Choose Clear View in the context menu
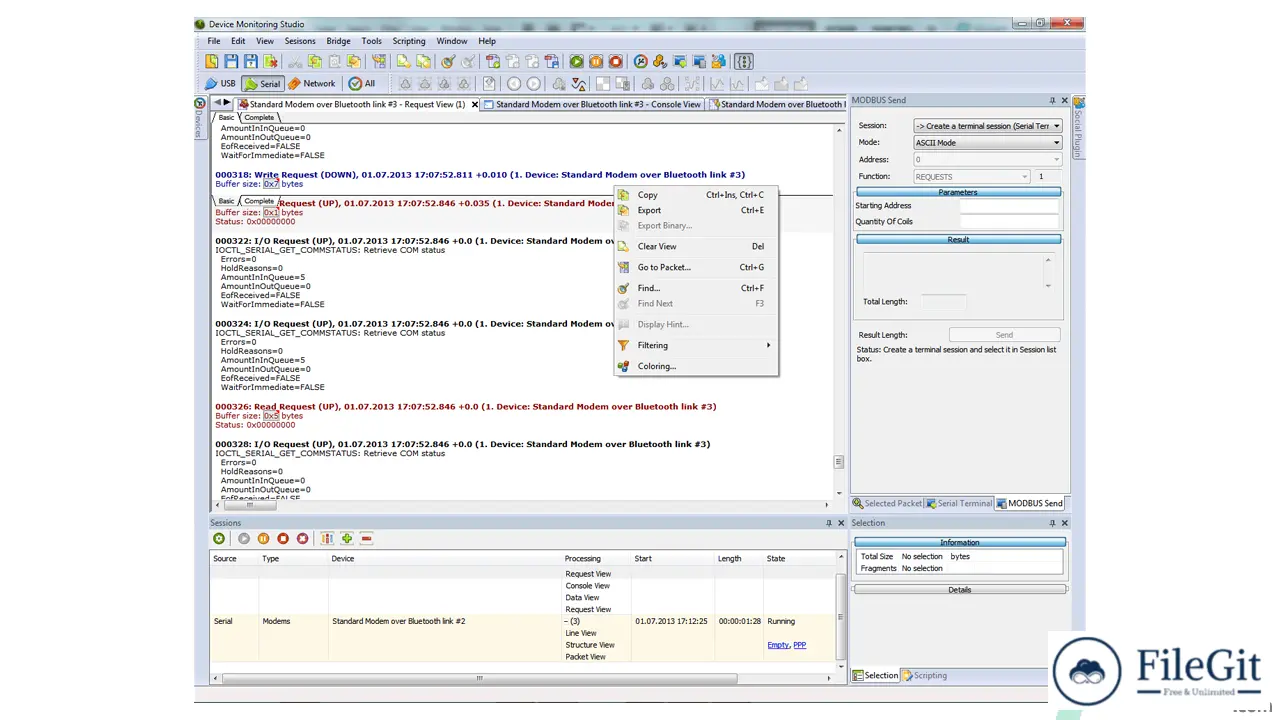The width and height of the screenshot is (1280, 720). point(696,246)
